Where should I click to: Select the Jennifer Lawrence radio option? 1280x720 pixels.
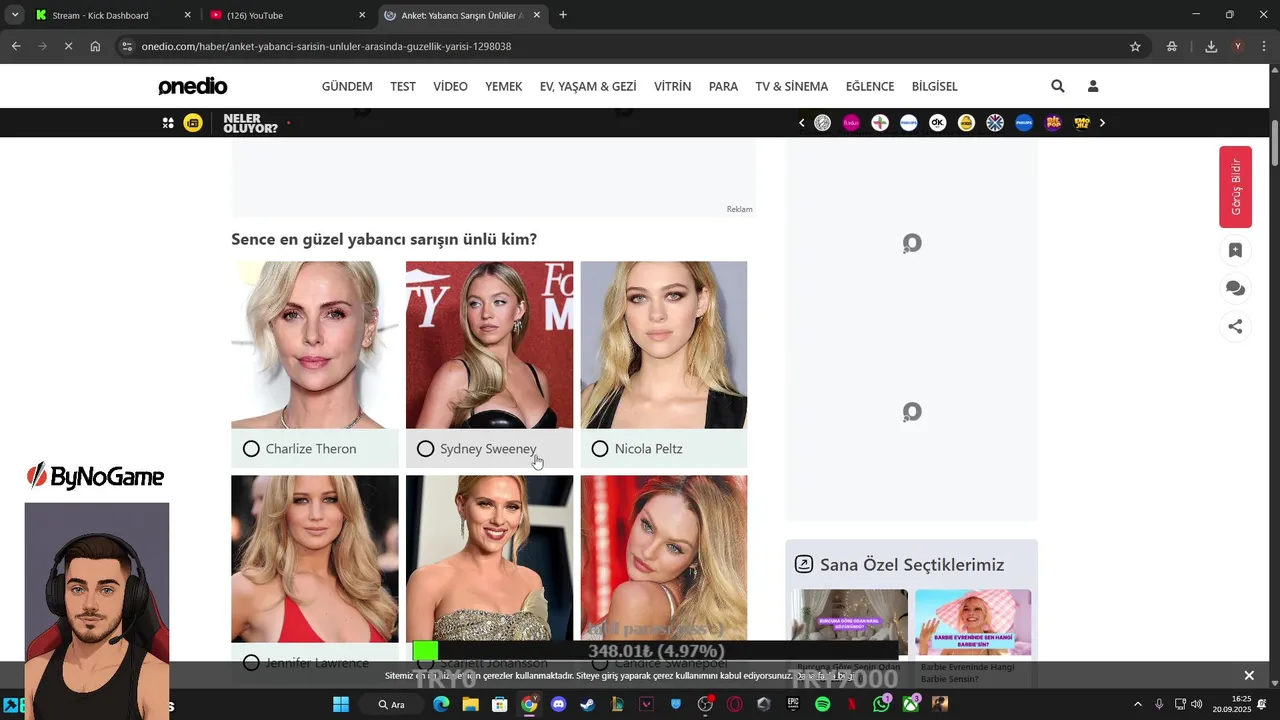251,663
